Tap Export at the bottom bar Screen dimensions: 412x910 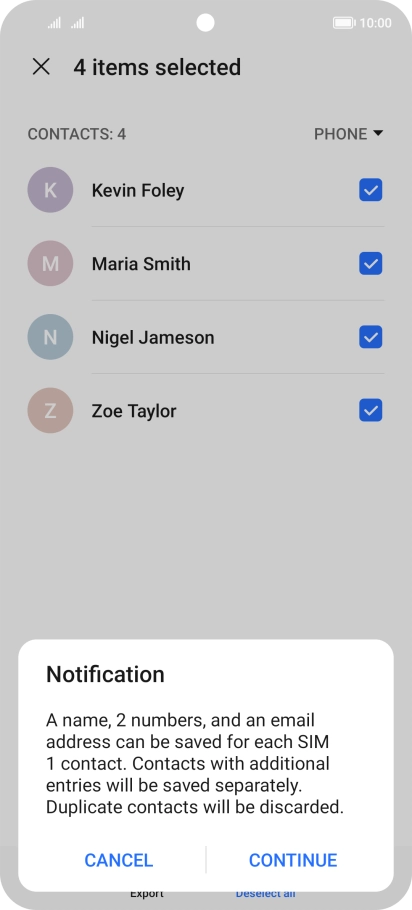click(147, 894)
